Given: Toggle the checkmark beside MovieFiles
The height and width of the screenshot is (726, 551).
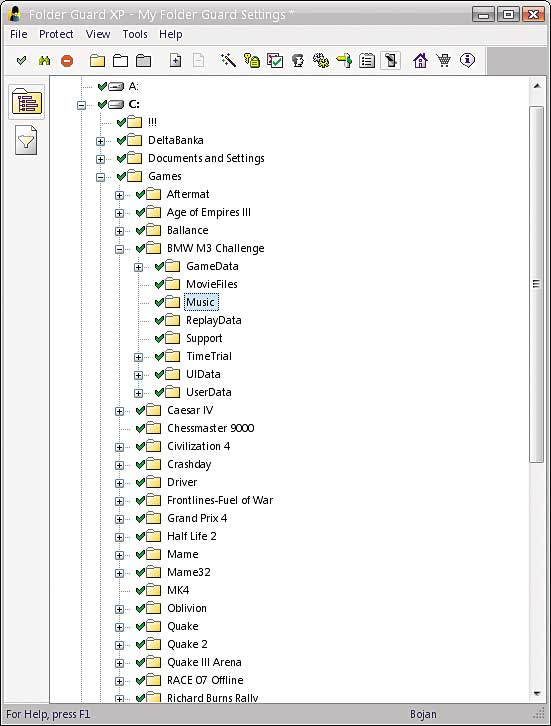Looking at the screenshot, I should 159,284.
